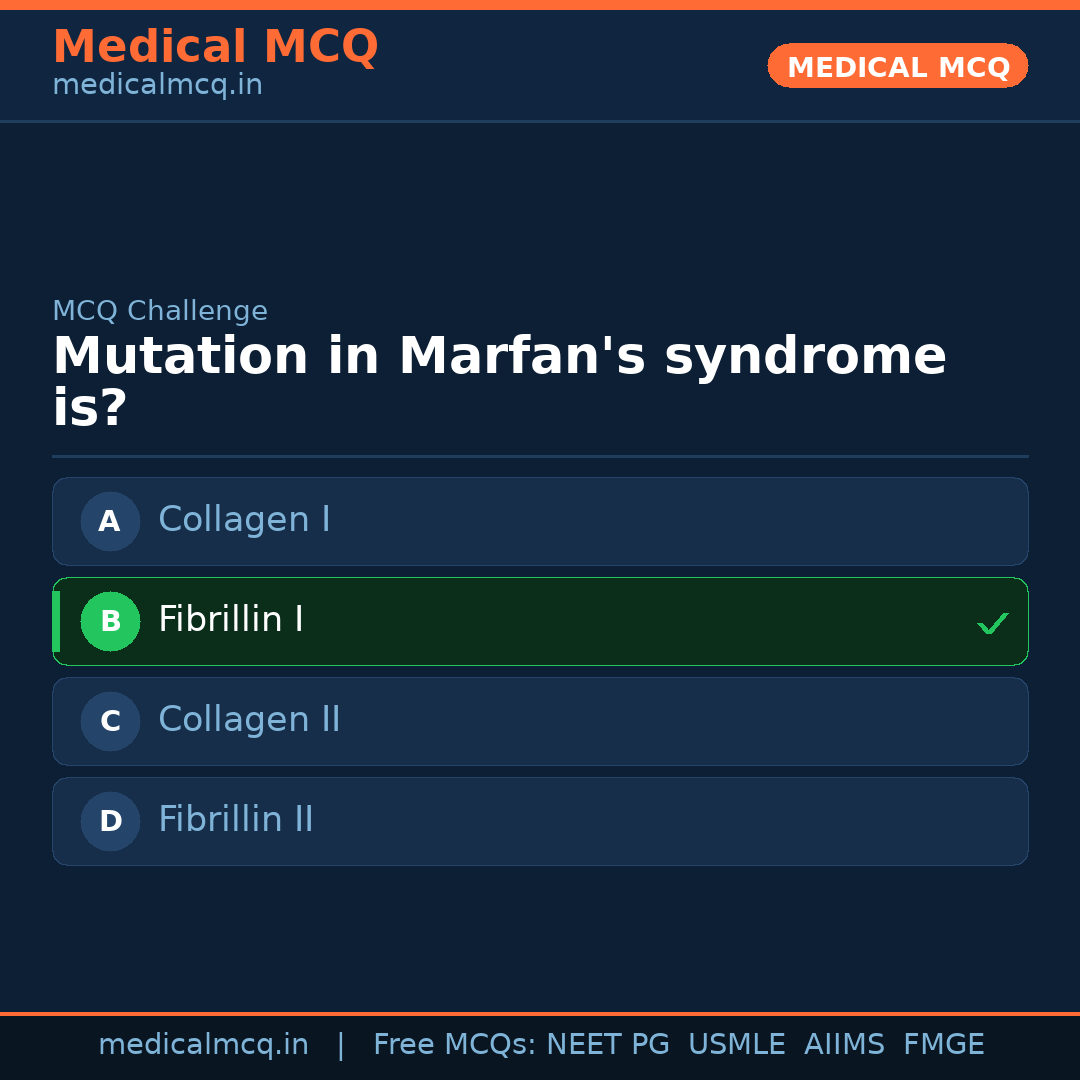This screenshot has width=1080, height=1080.
Task: Open medicalmcq.in link under the header title
Action: 157,85
